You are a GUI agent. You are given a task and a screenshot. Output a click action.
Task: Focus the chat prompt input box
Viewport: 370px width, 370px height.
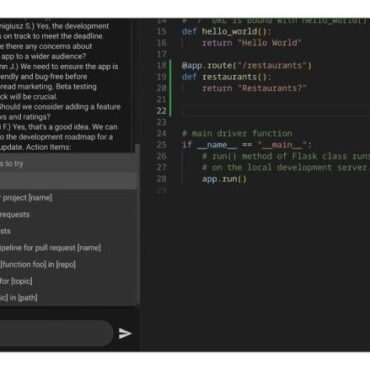(x=56, y=333)
